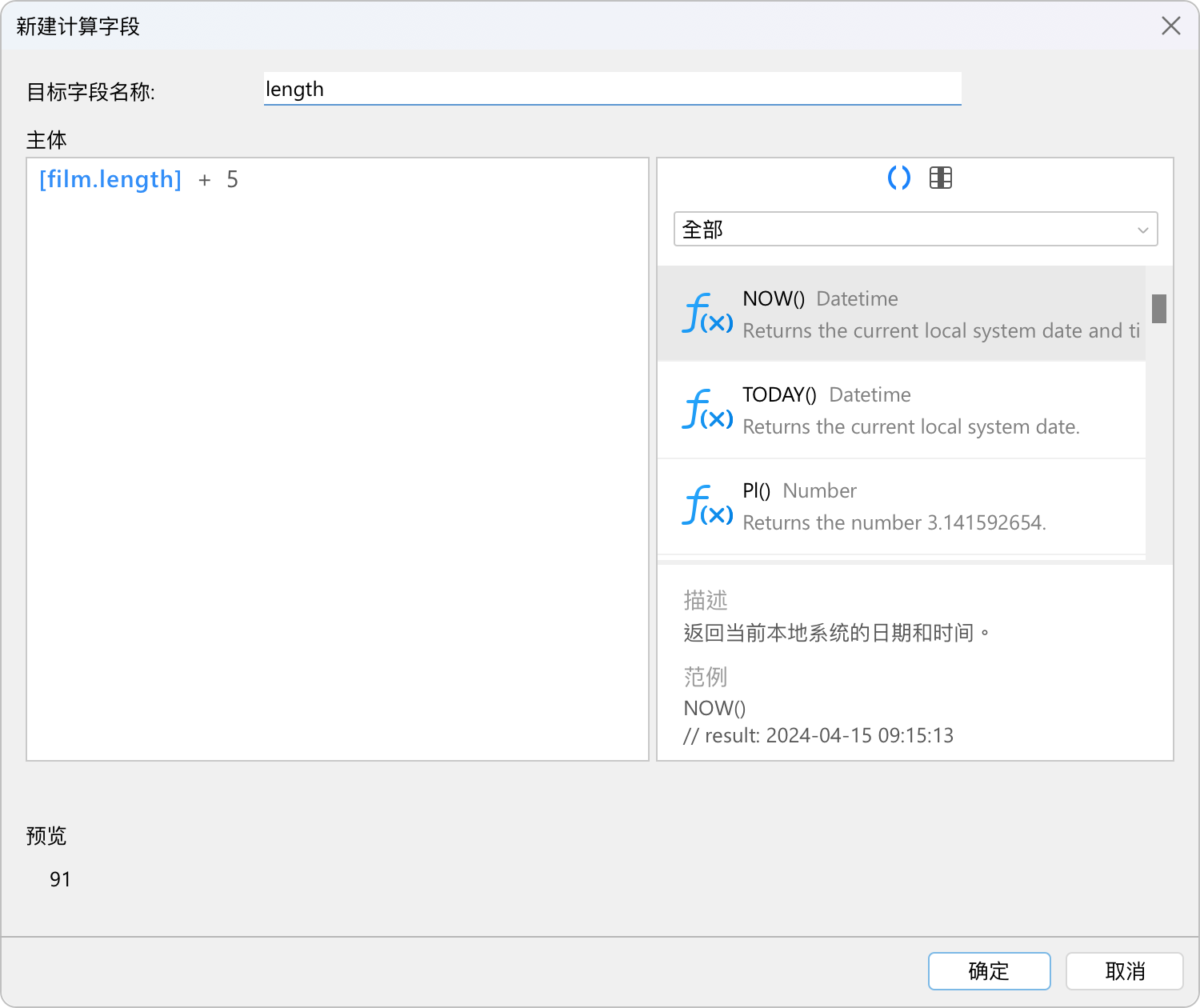
Task: Confirm with the 确定 button
Action: (x=989, y=971)
